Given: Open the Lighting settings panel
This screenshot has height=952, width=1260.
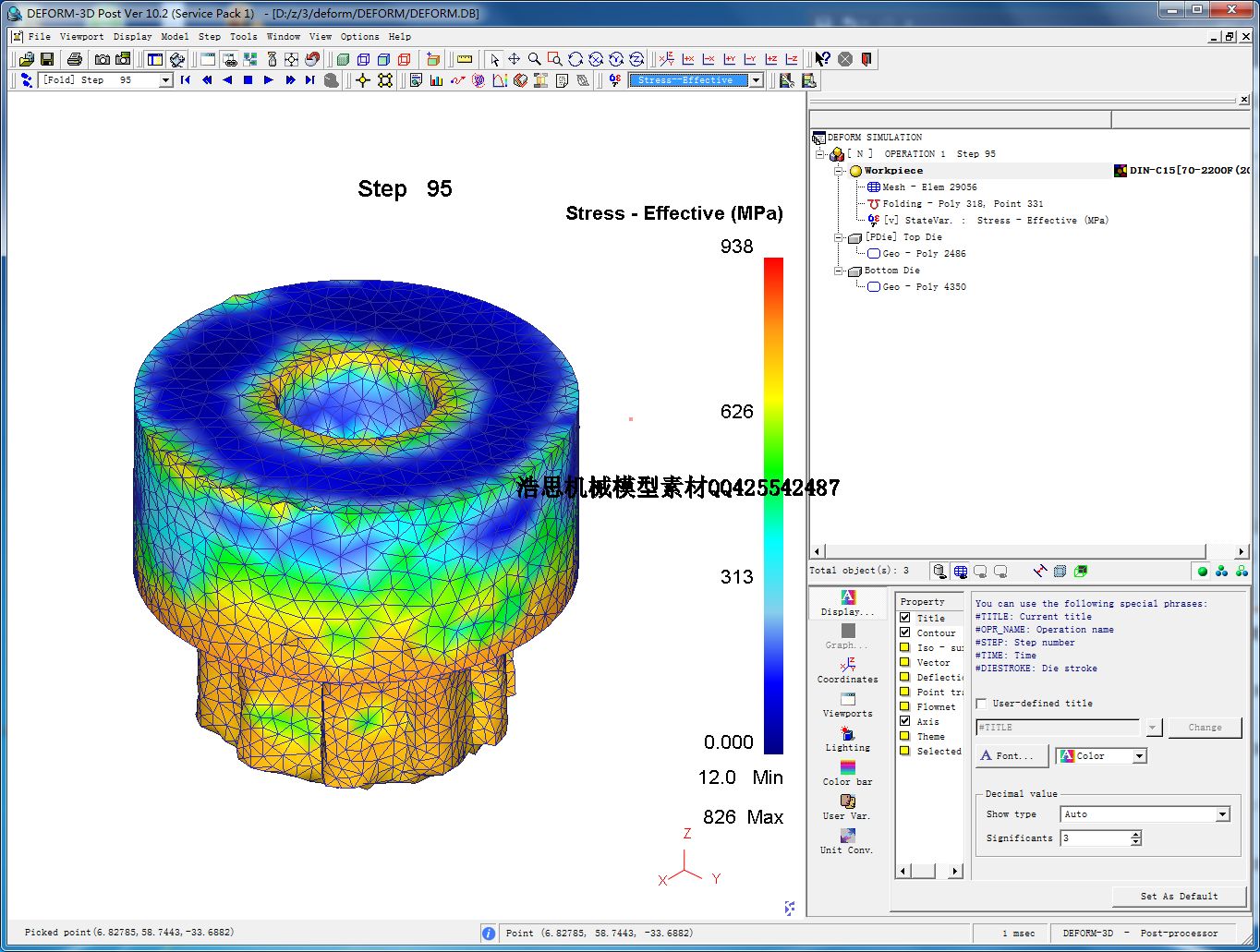Looking at the screenshot, I should click(x=847, y=739).
